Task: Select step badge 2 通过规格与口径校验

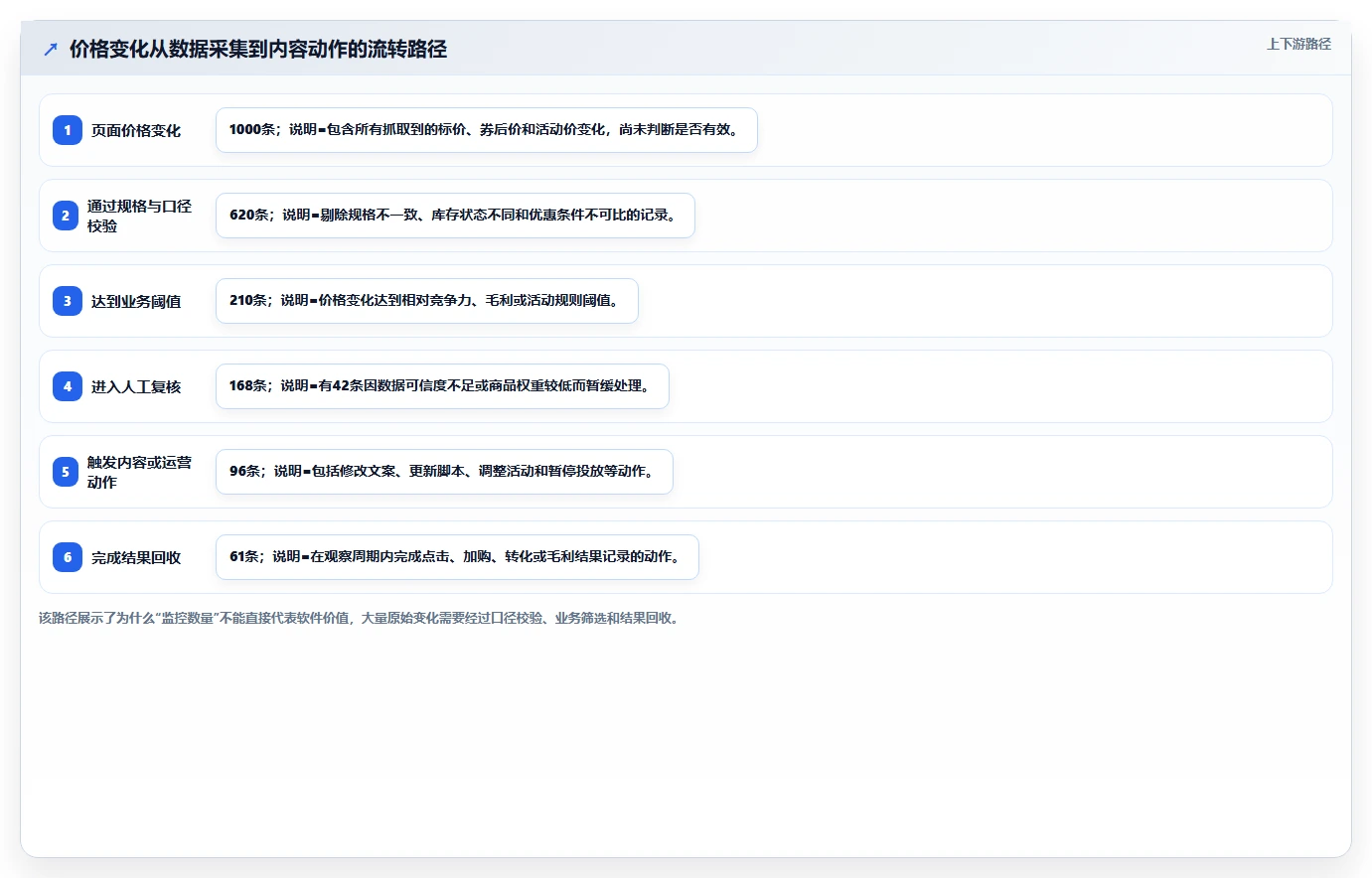Action: [66, 216]
